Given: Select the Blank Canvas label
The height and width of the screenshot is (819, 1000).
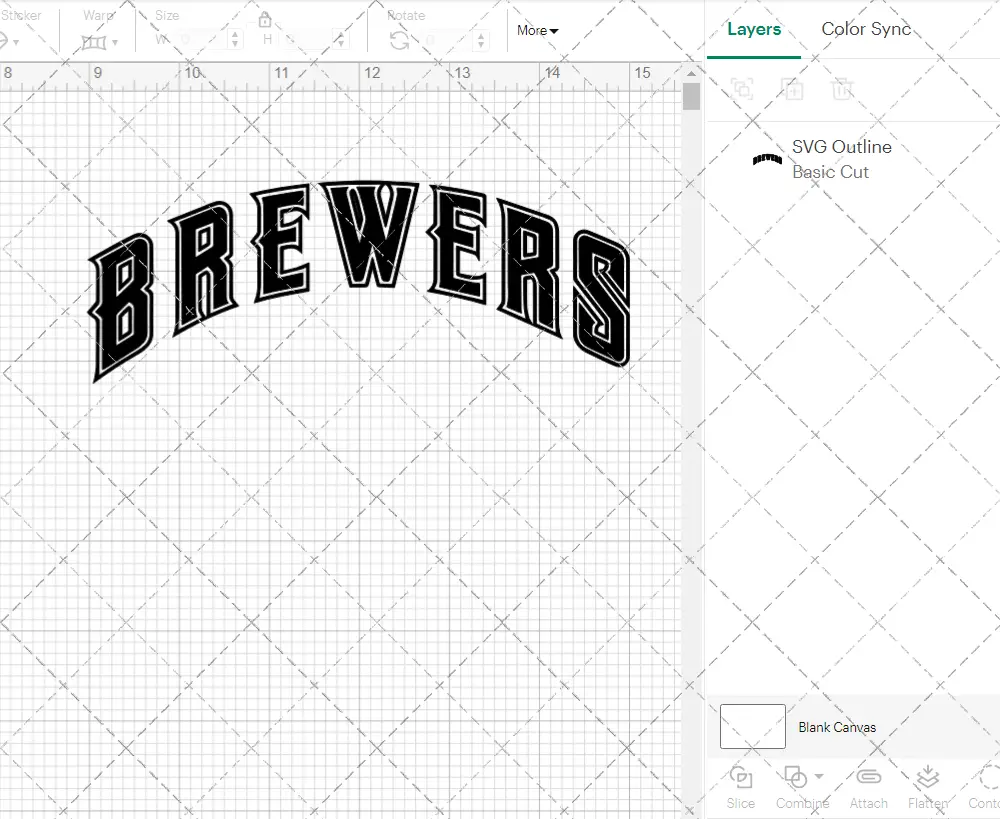Looking at the screenshot, I should tap(837, 727).
